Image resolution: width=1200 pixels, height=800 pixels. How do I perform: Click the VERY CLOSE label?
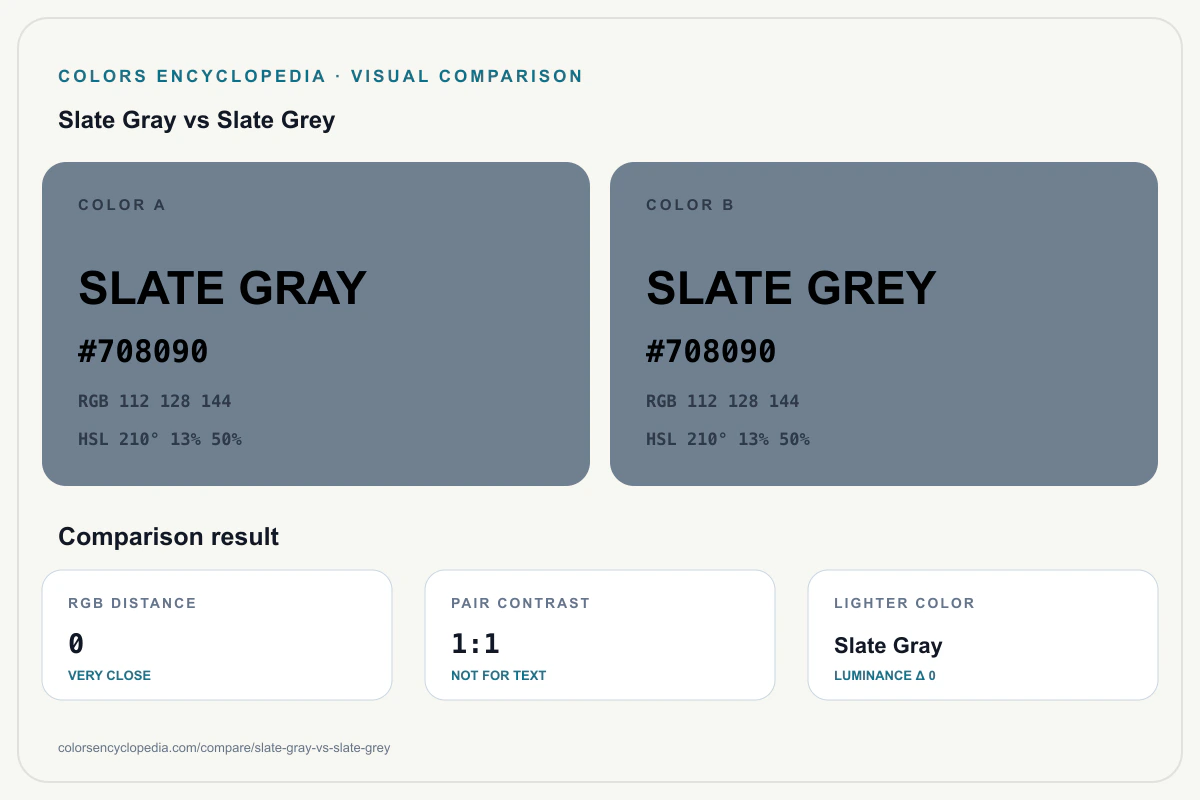tap(109, 675)
